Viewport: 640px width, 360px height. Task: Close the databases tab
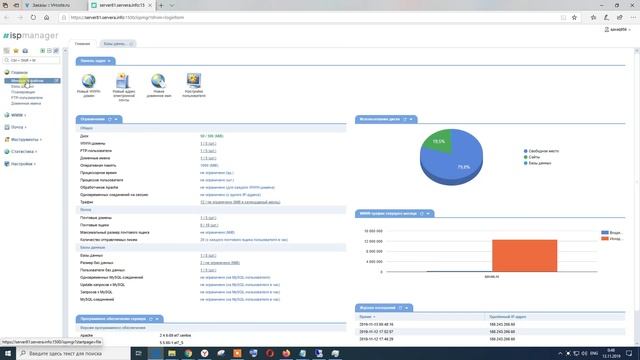(131, 44)
